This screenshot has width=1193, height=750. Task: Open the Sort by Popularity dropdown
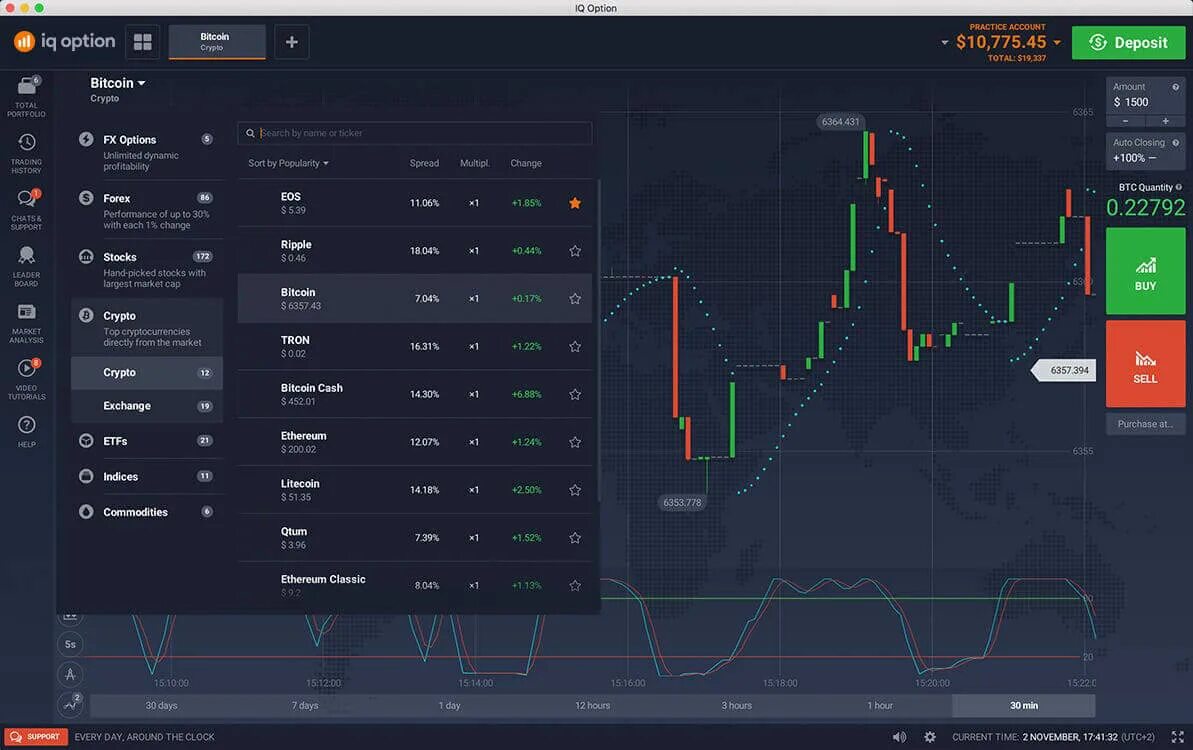(x=288, y=163)
